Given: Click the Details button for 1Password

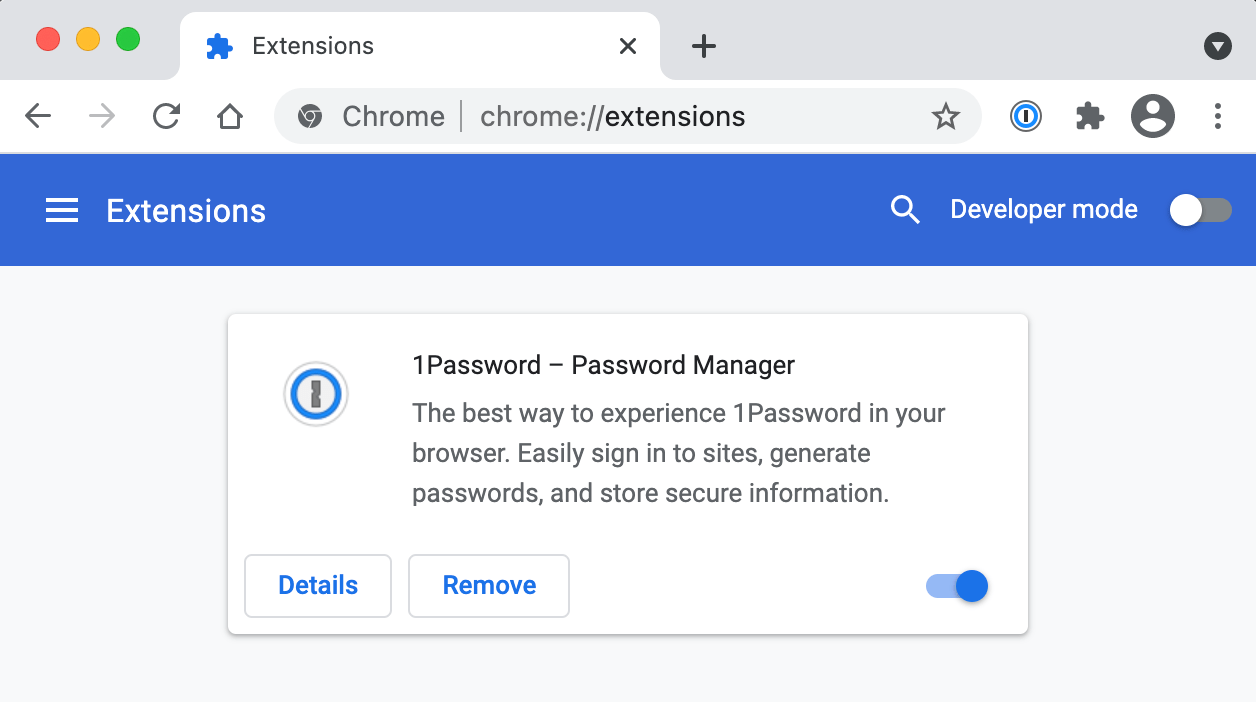Looking at the screenshot, I should click(x=318, y=586).
